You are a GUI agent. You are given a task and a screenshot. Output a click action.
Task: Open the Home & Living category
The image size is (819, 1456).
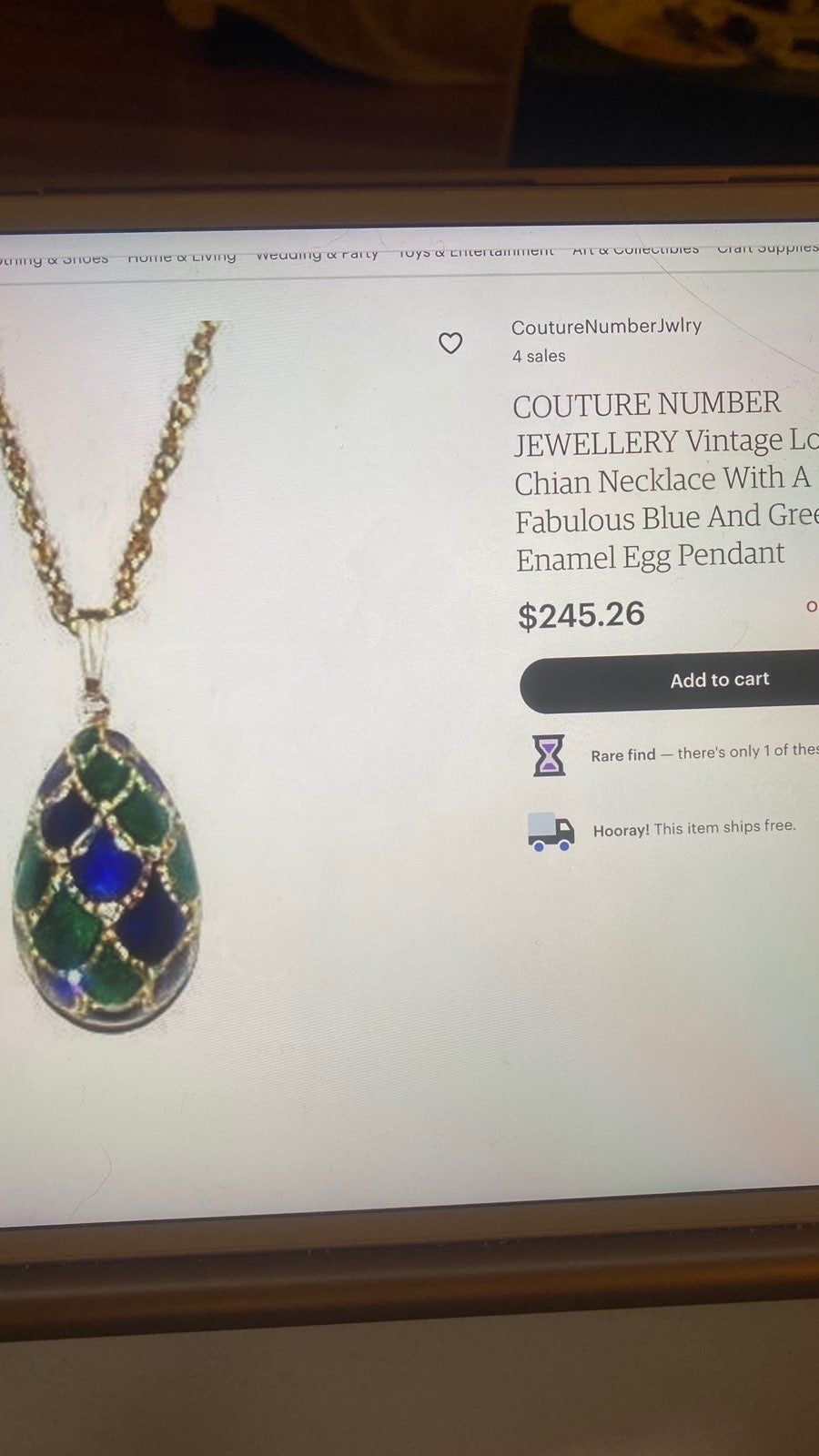[x=182, y=257]
